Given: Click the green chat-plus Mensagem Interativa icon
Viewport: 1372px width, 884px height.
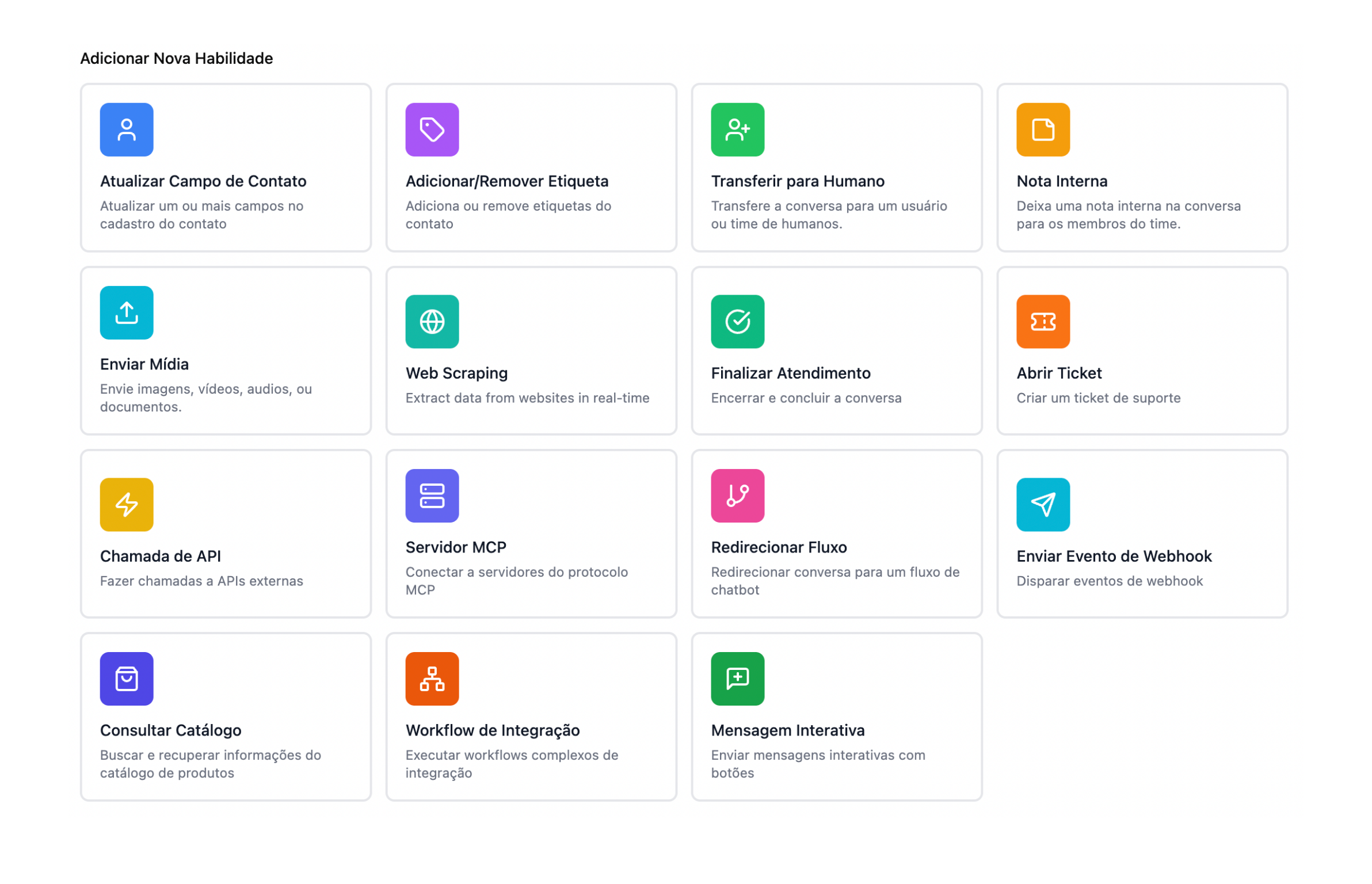Looking at the screenshot, I should [x=737, y=679].
